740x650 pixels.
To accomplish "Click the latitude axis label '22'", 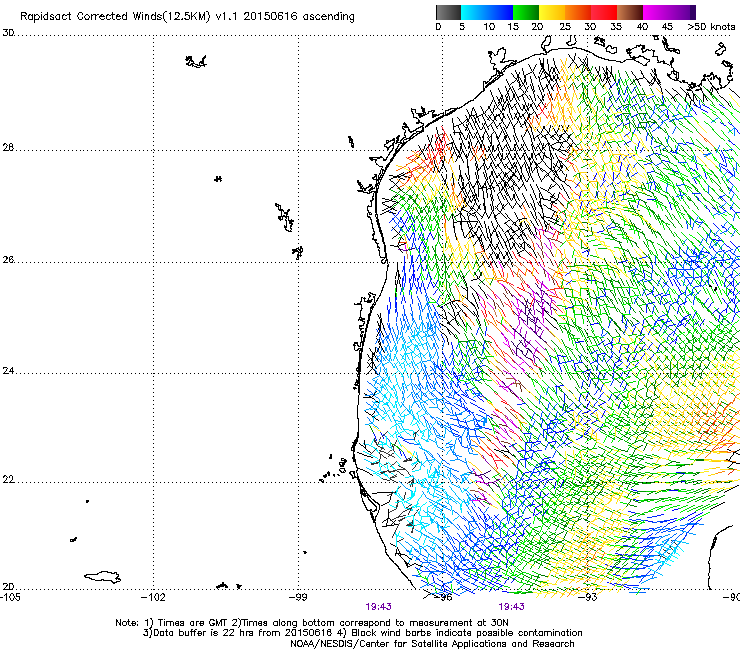I will 8,480.
